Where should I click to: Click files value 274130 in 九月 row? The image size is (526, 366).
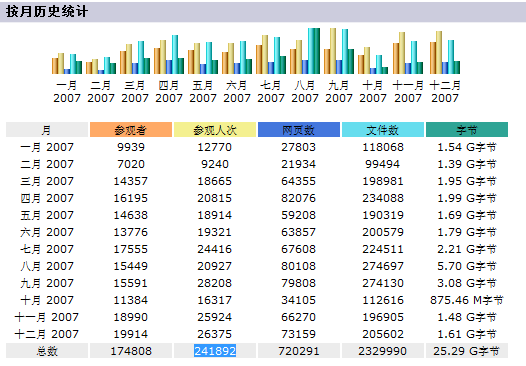383,283
